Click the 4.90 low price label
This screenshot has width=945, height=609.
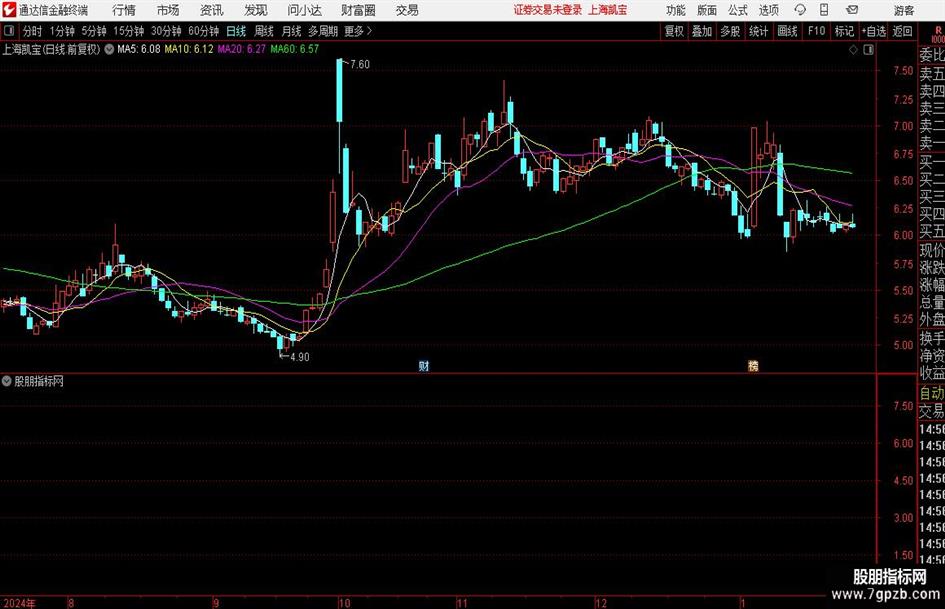(300, 357)
